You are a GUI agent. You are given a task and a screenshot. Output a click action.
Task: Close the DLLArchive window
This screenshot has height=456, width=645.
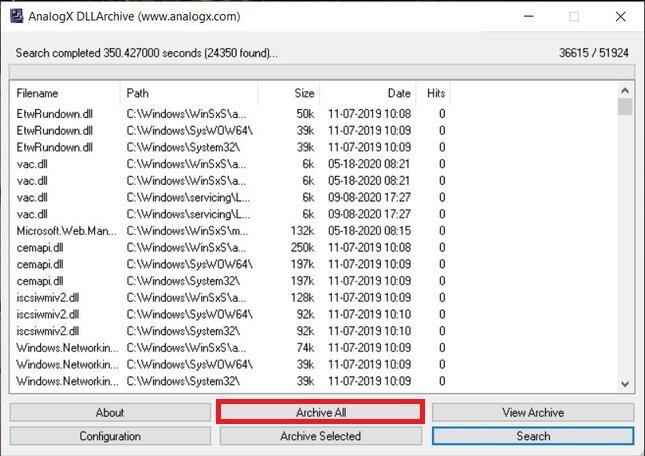pos(620,16)
